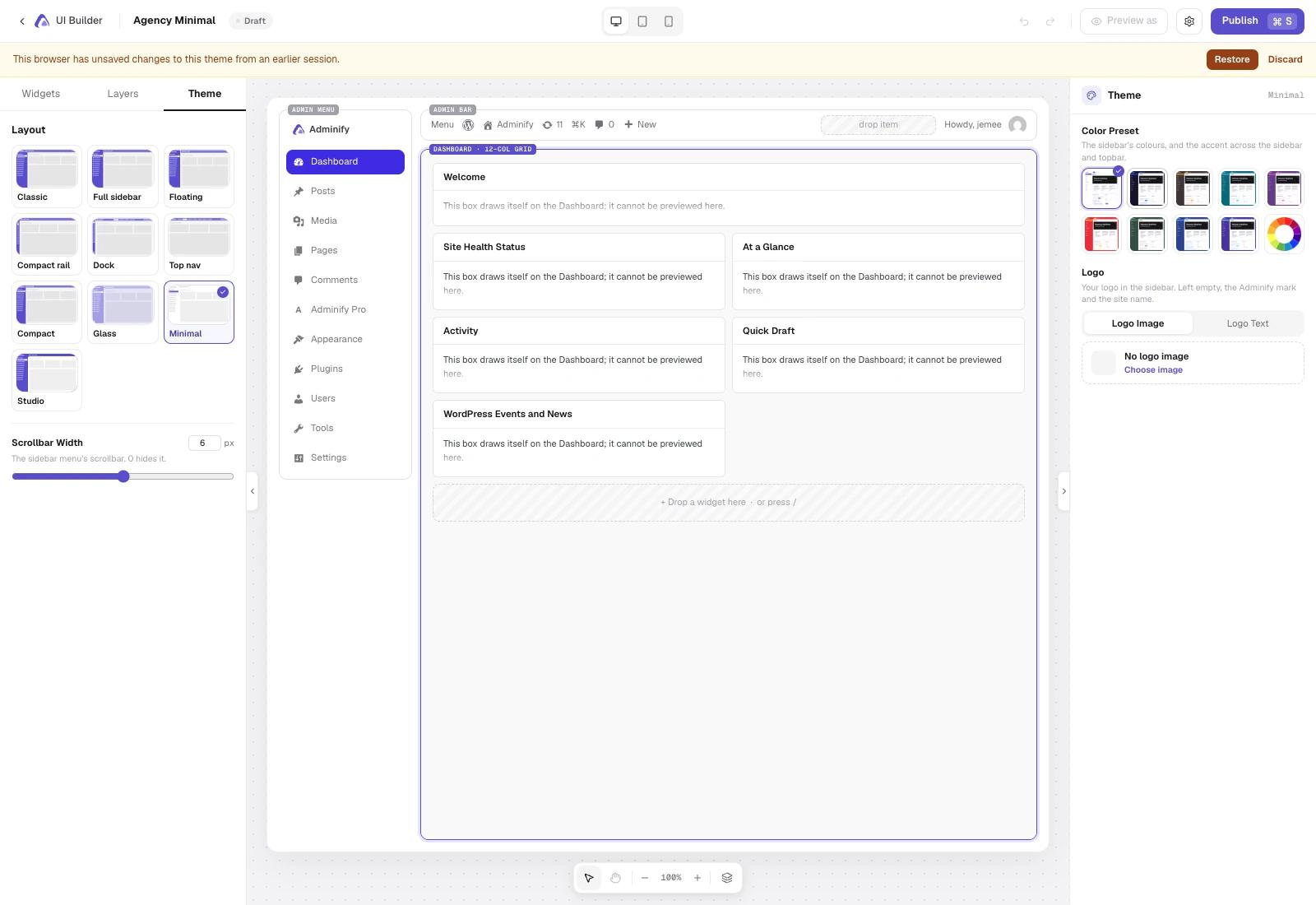1316x905 pixels.
Task: Select the Logo Text tab
Action: tap(1248, 323)
